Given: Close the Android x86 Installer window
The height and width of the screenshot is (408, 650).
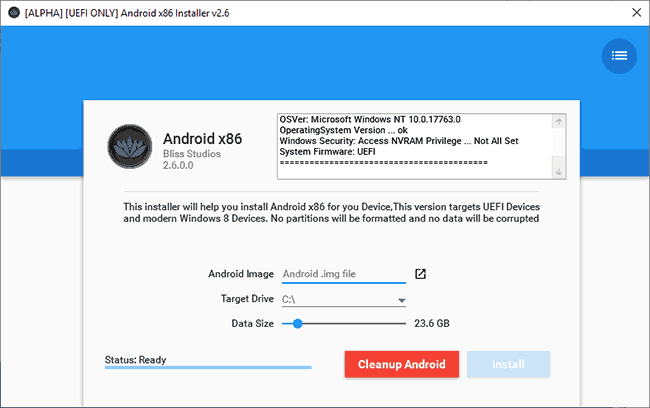Looking at the screenshot, I should tap(637, 13).
